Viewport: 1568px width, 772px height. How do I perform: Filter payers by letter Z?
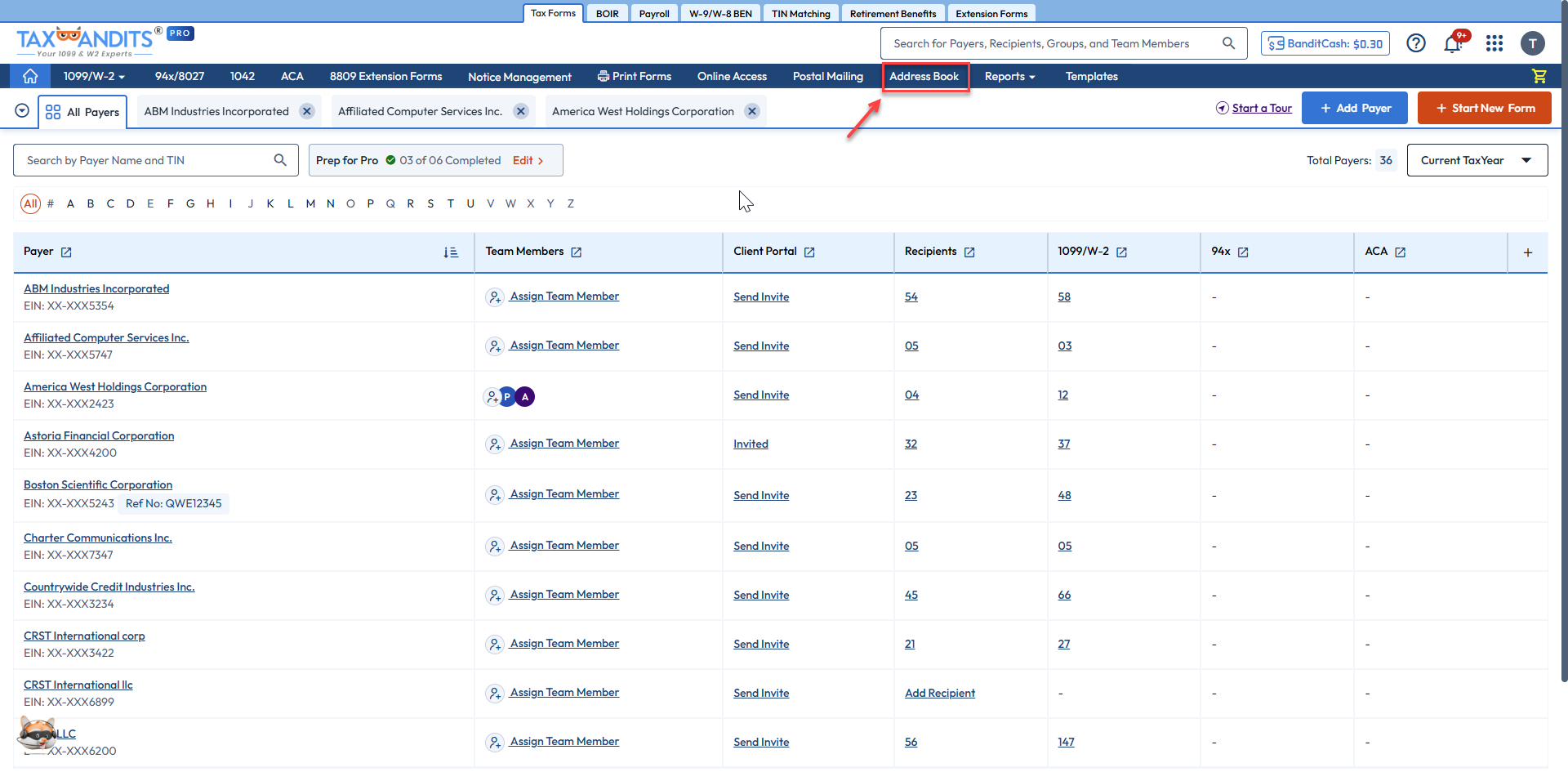point(571,203)
